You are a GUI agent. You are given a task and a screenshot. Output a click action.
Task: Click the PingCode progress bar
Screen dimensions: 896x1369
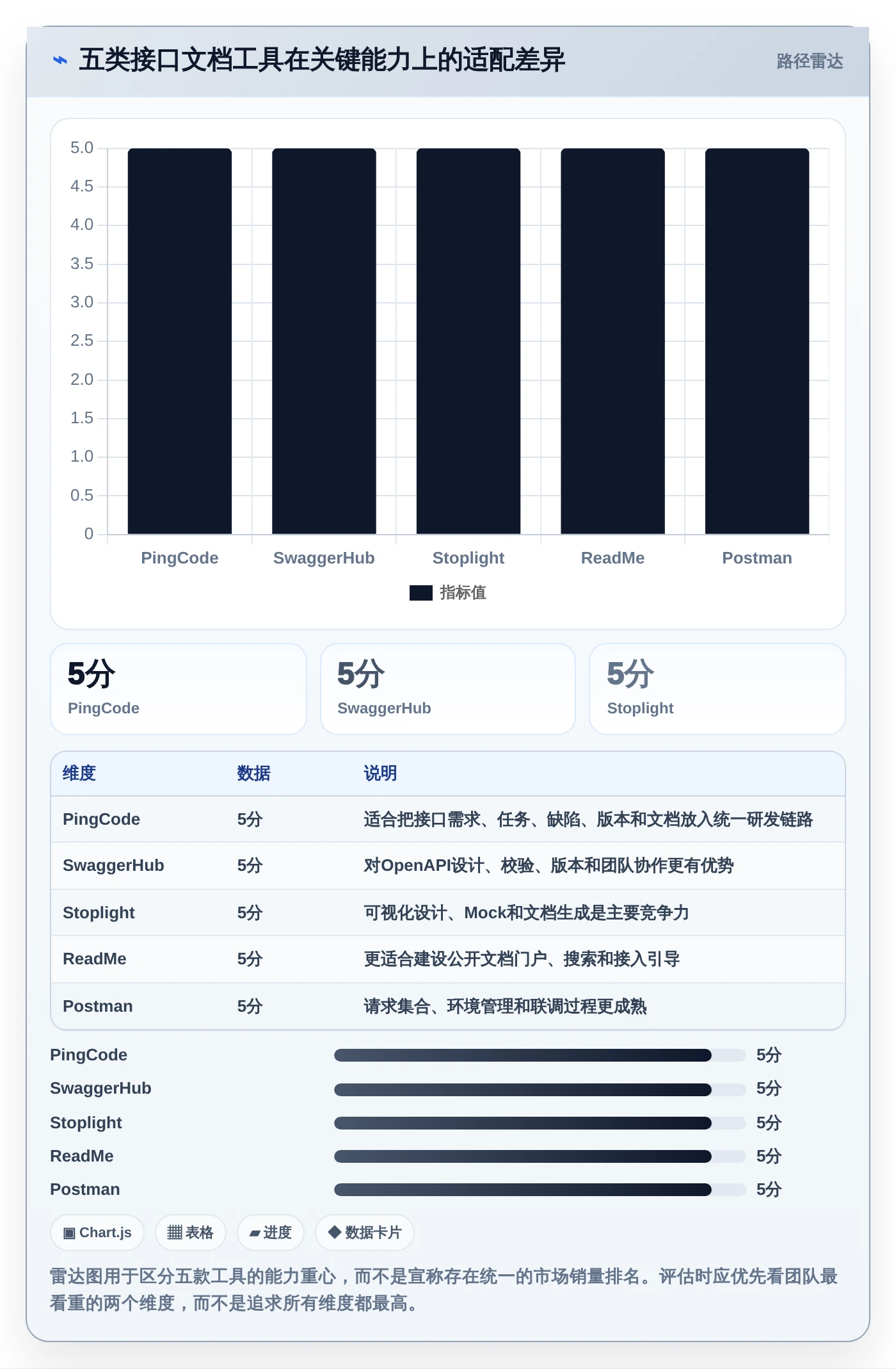[x=540, y=1055]
